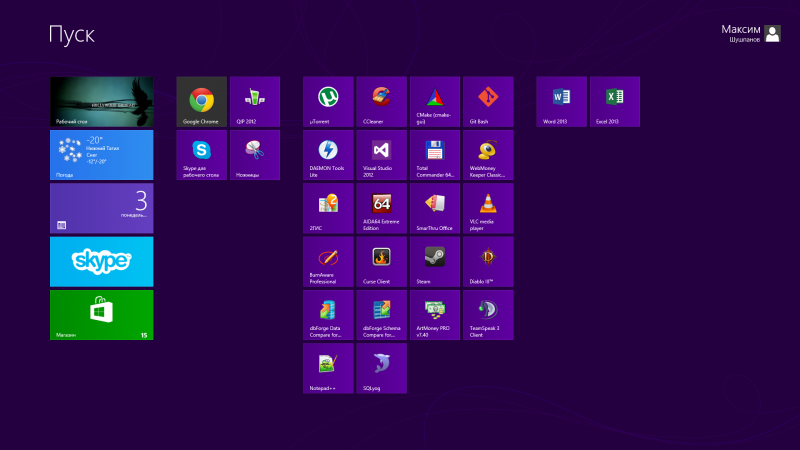The width and height of the screenshot is (800, 450).
Task: Open dbForge Data Compare tile
Action: pyautogui.click(x=328, y=315)
